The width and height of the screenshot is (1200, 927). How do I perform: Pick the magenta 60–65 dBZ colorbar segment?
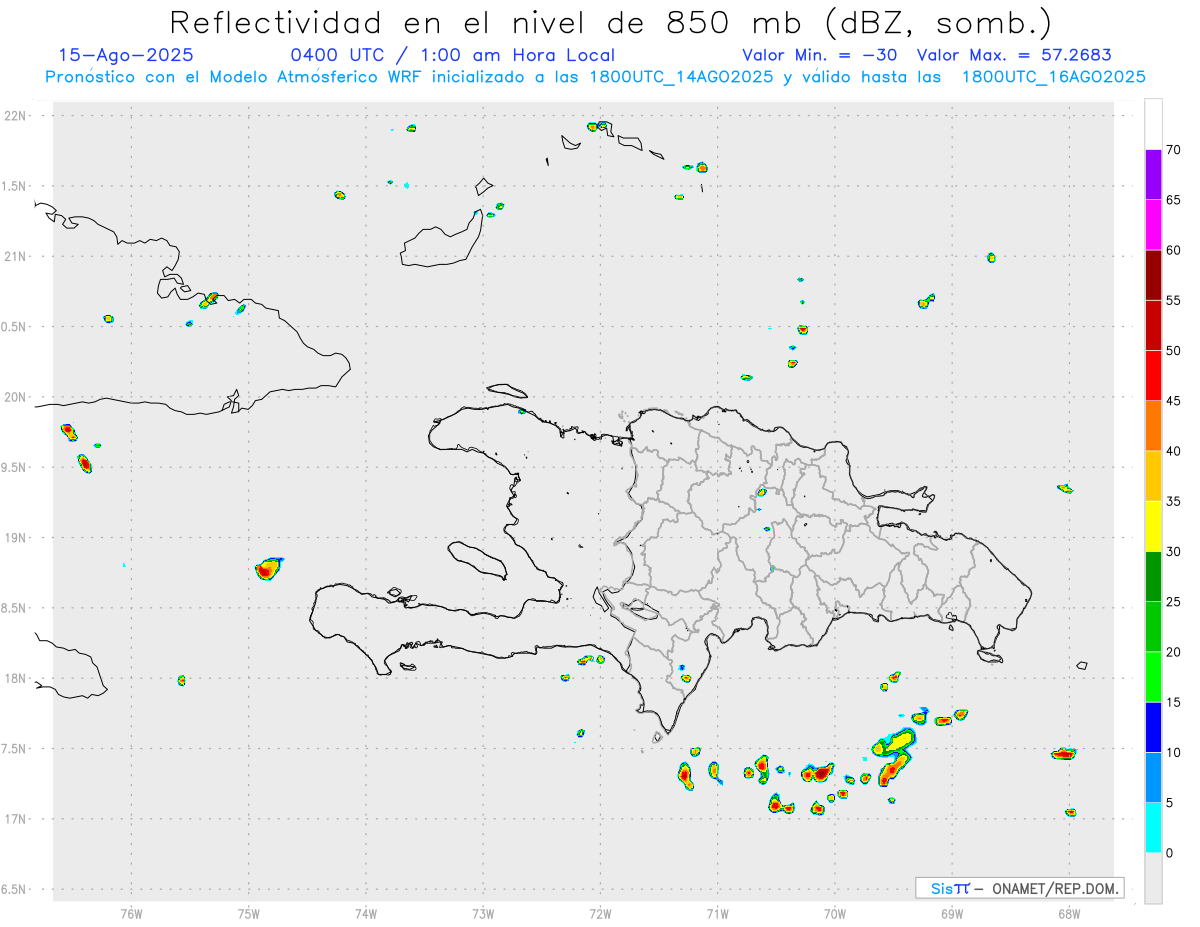coord(1153,225)
